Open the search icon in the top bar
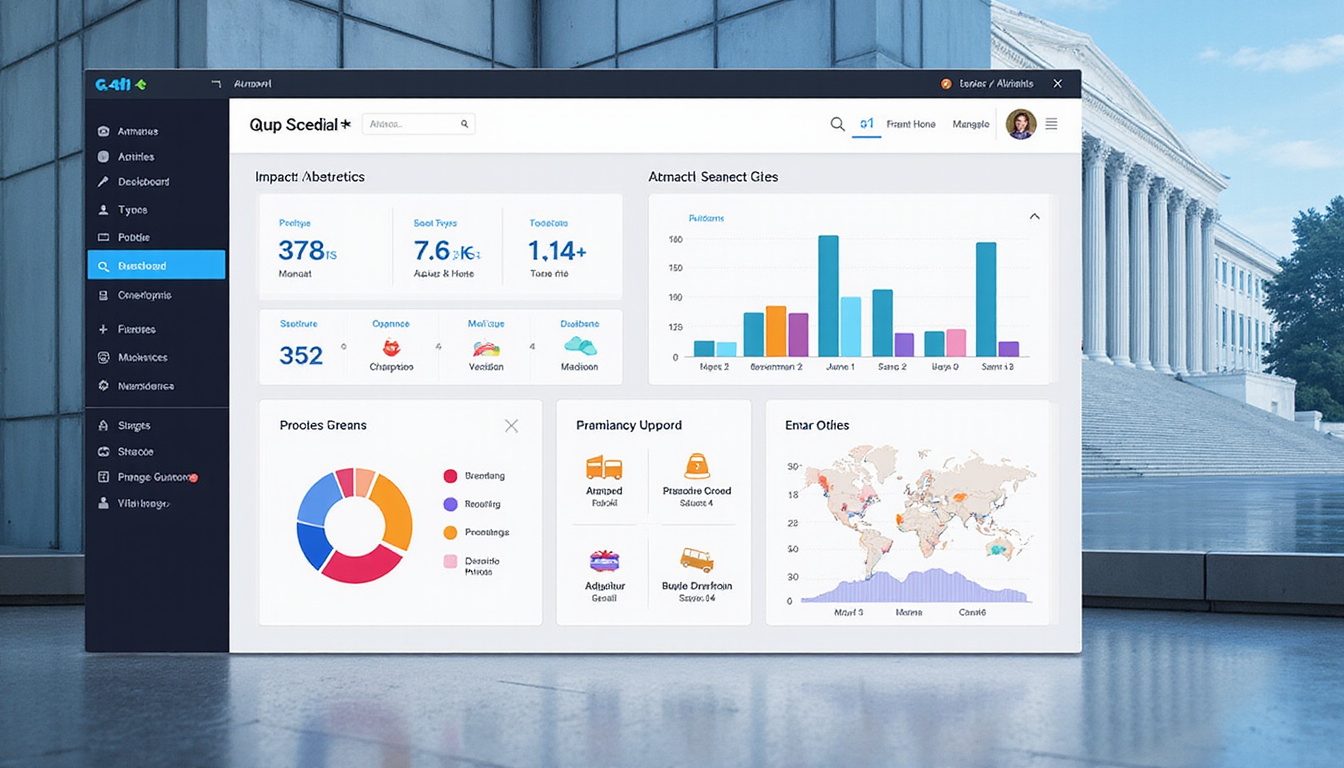This screenshot has width=1344, height=768. [838, 124]
